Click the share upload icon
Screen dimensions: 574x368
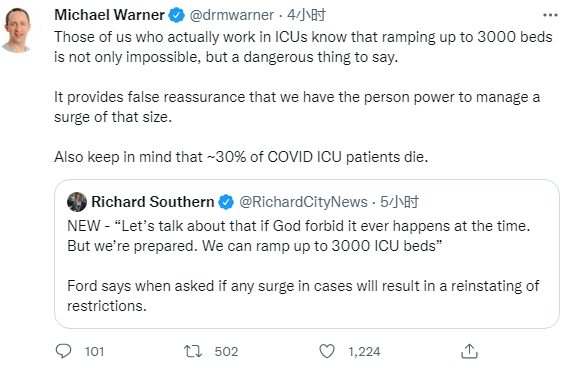[x=469, y=351]
